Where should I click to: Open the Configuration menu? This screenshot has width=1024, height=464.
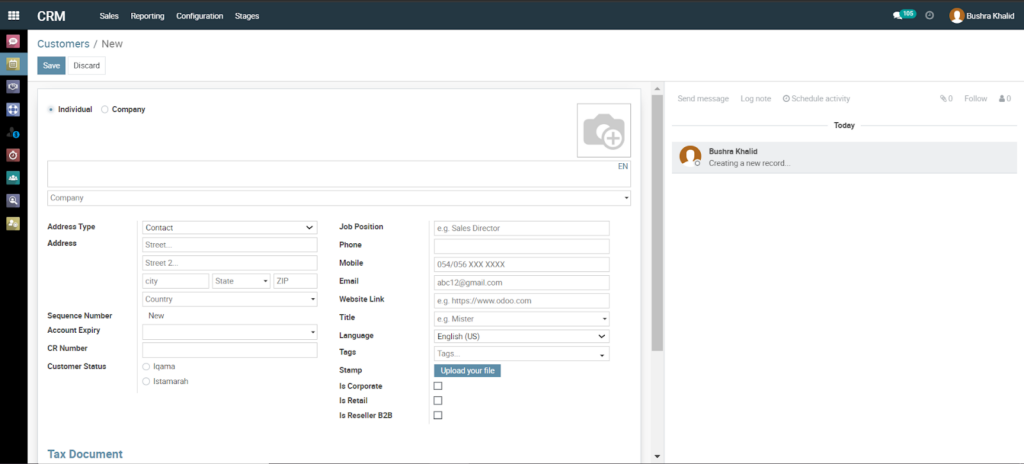199,16
